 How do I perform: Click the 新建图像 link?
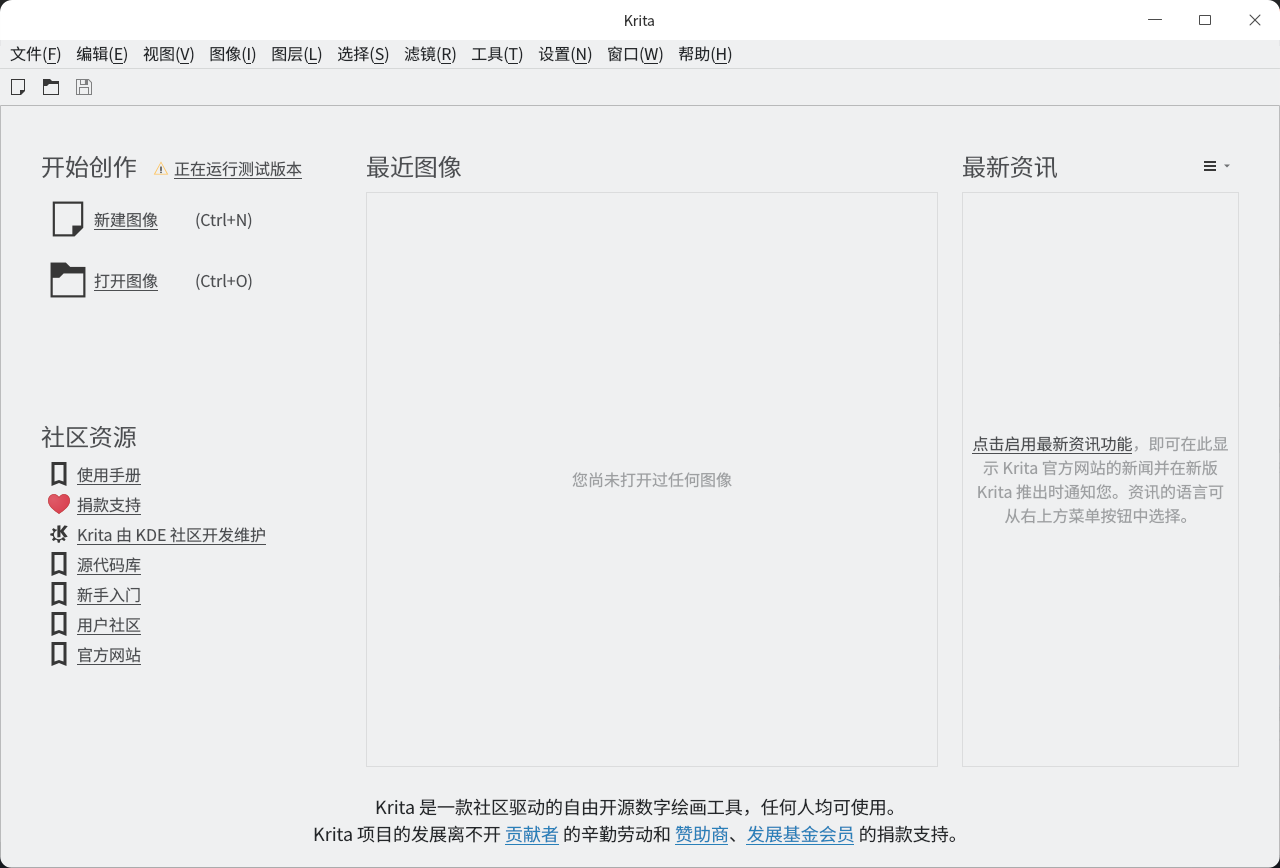click(126, 220)
